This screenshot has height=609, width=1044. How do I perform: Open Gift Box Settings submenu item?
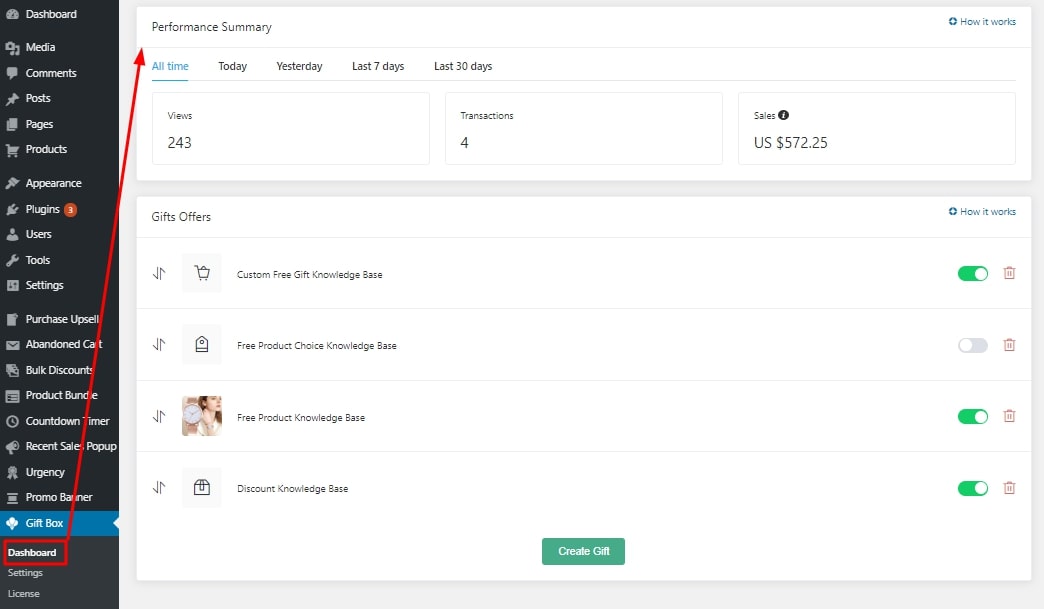[26, 573]
